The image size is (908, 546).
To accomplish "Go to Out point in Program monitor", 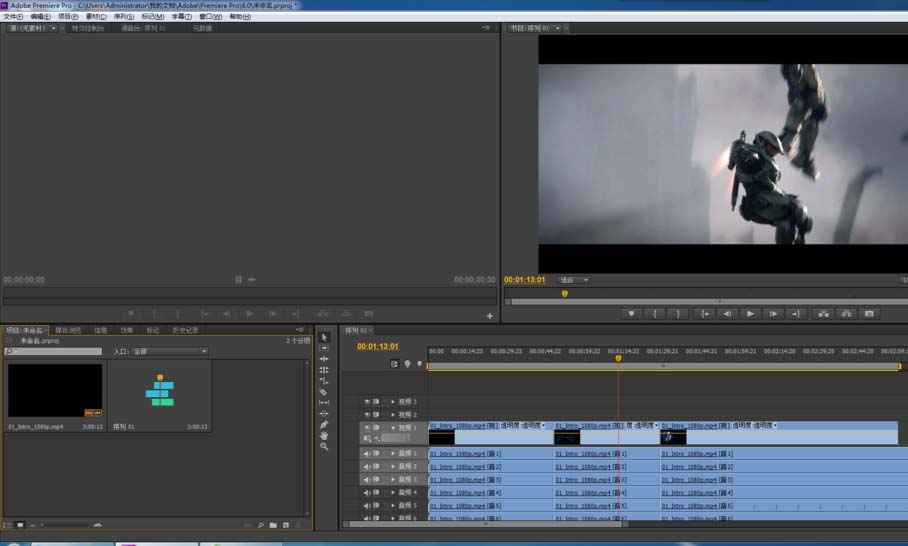I will coord(796,314).
